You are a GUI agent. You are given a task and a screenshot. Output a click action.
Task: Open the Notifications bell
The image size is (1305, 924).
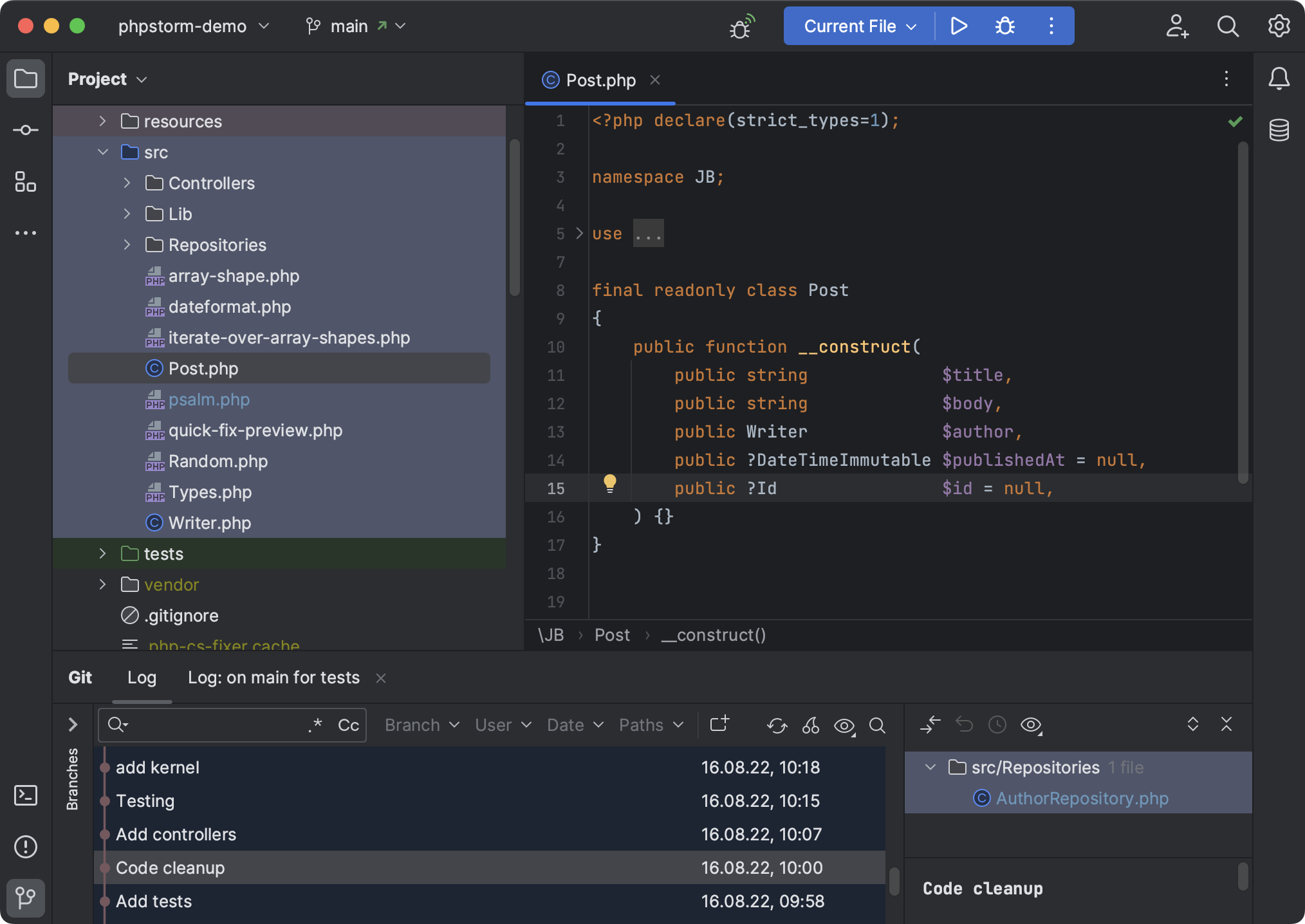pos(1279,79)
